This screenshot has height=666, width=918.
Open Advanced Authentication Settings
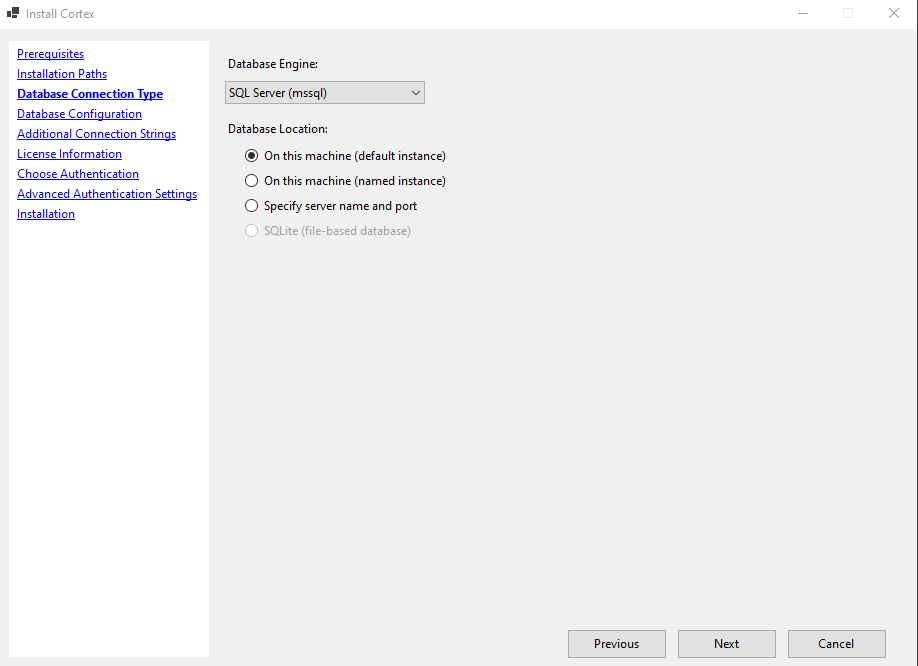point(107,193)
